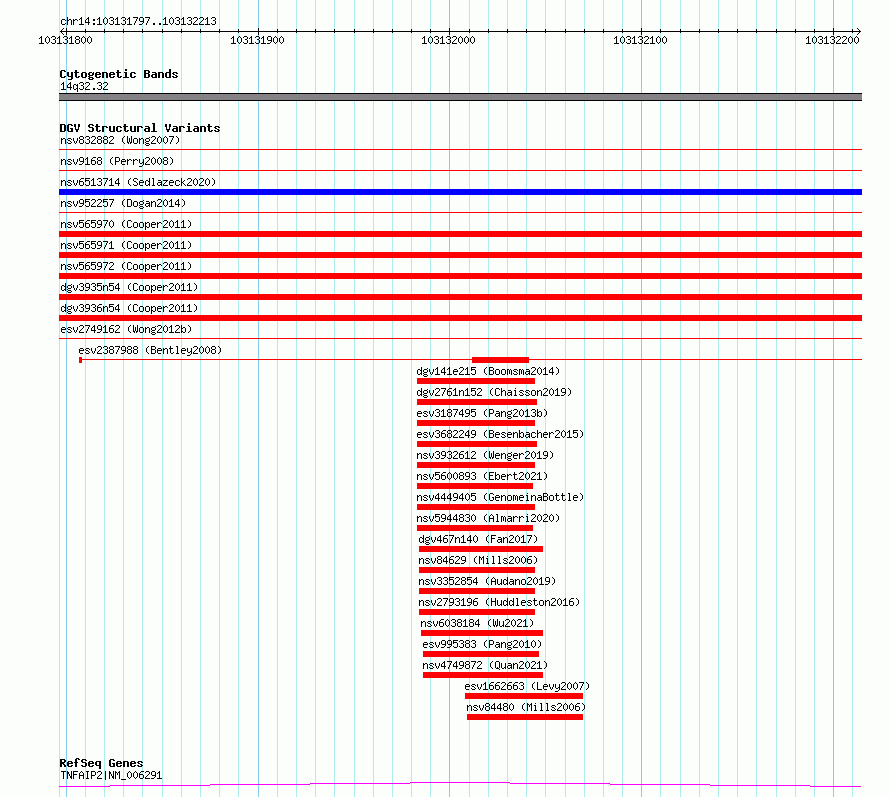The width and height of the screenshot is (890, 797).
Task: Select nsv952257 (Dogan2014) label
Action: coord(123,203)
